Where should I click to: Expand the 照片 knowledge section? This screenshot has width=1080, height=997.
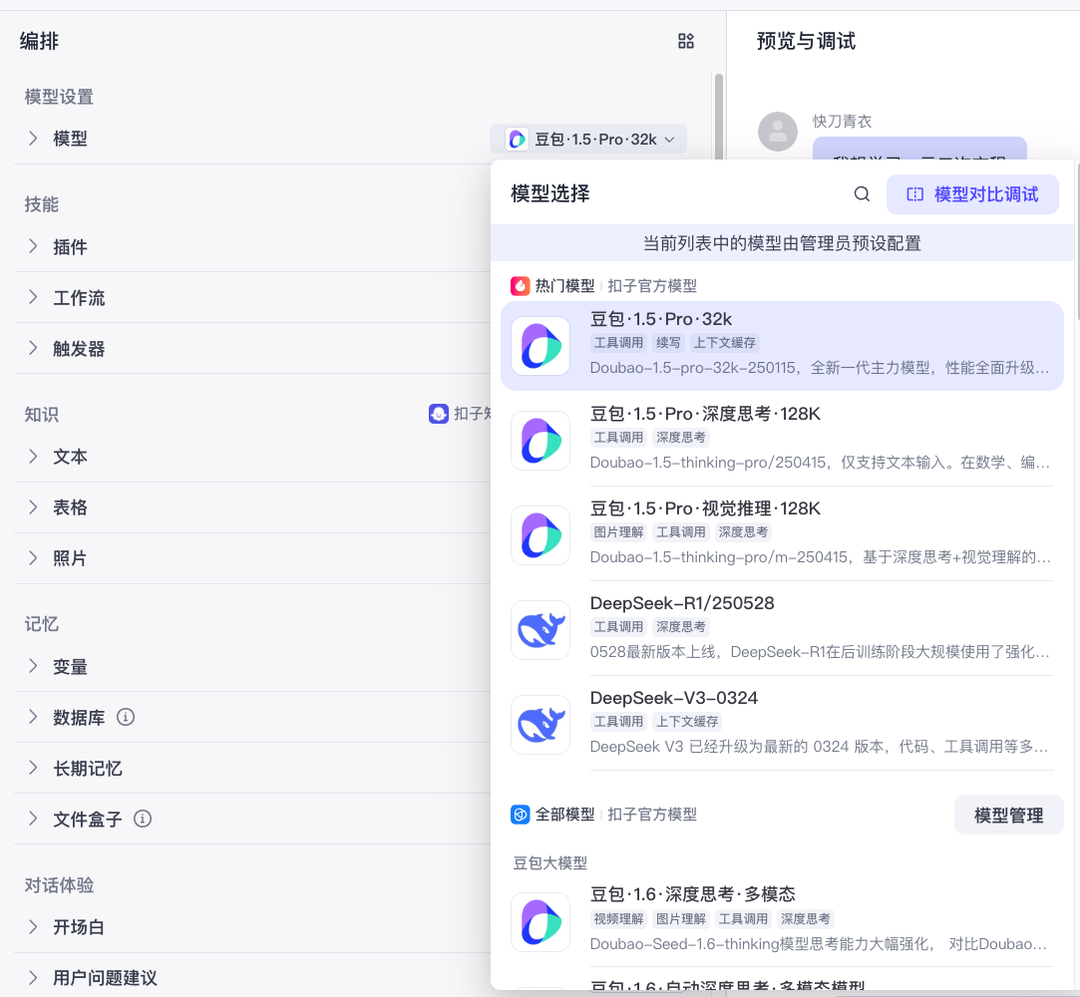pyautogui.click(x=33, y=558)
